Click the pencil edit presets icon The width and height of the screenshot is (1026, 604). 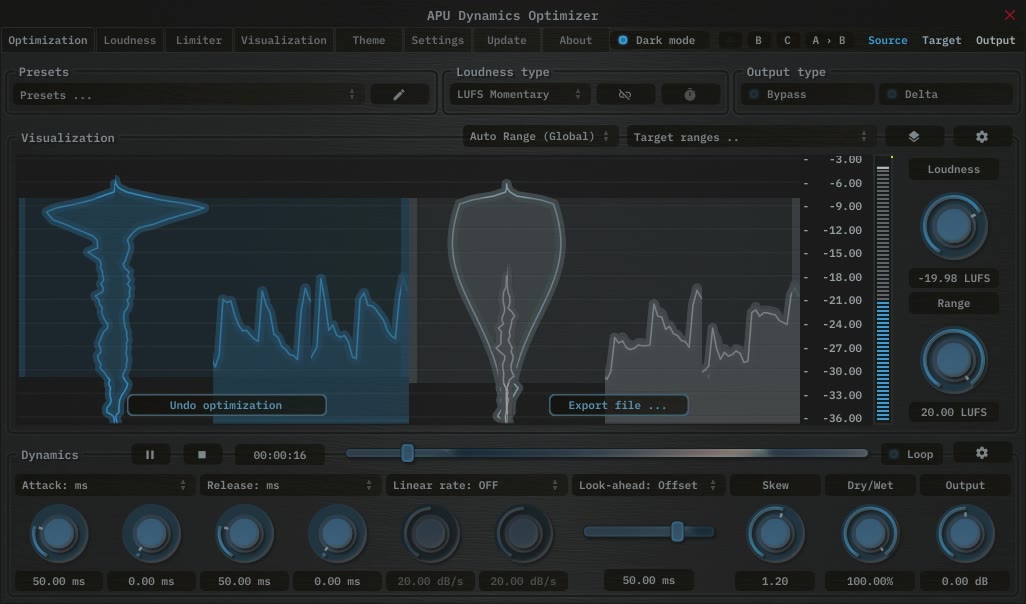point(399,95)
